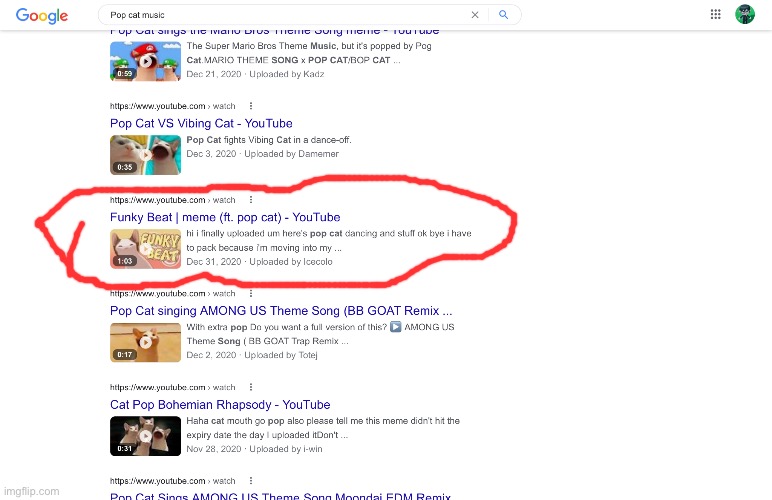Click the blue magnifier search icon
Image resolution: width=772 pixels, height=500 pixels.
(x=504, y=15)
